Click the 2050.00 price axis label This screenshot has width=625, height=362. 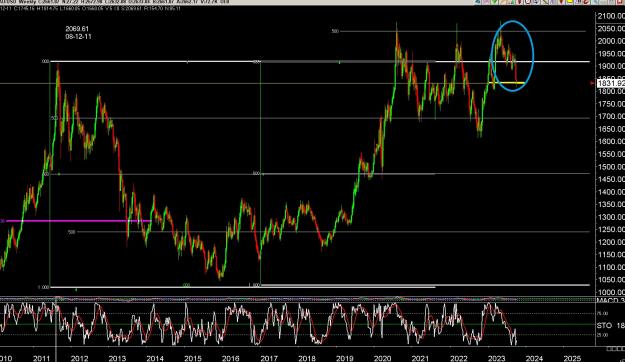coord(611,29)
